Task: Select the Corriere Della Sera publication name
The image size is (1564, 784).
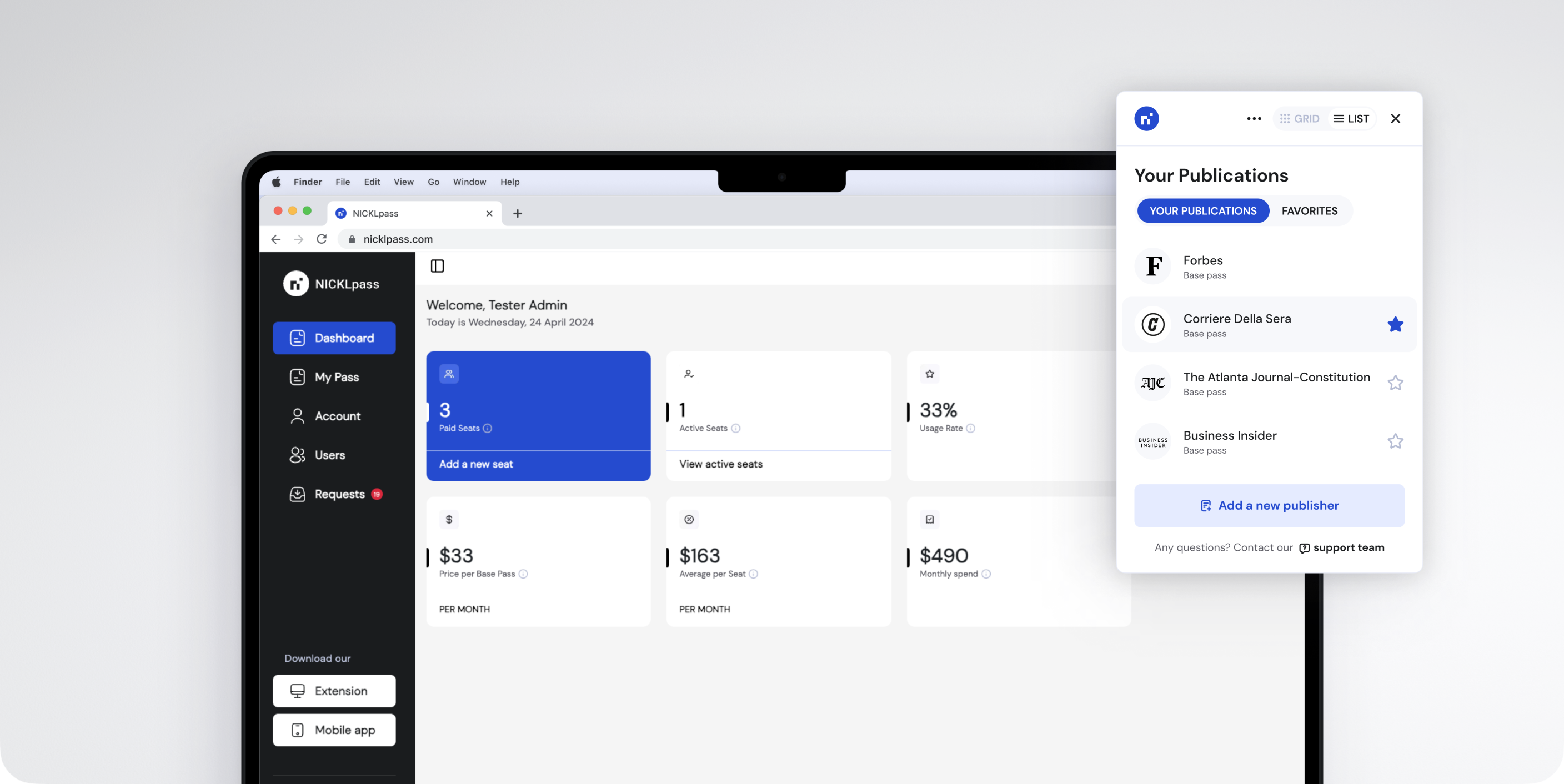Action: pos(1237,319)
